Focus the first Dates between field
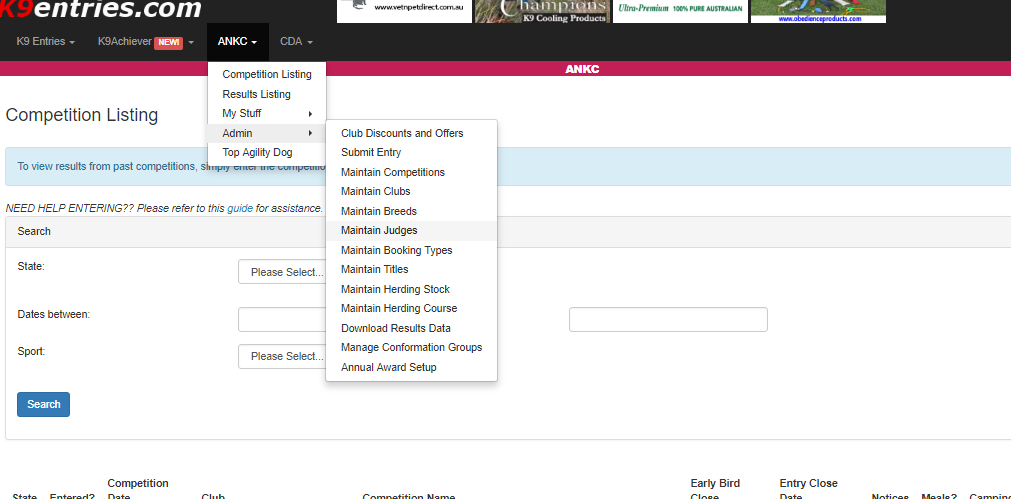Viewport: 1011px width, 499px height. click(282, 320)
